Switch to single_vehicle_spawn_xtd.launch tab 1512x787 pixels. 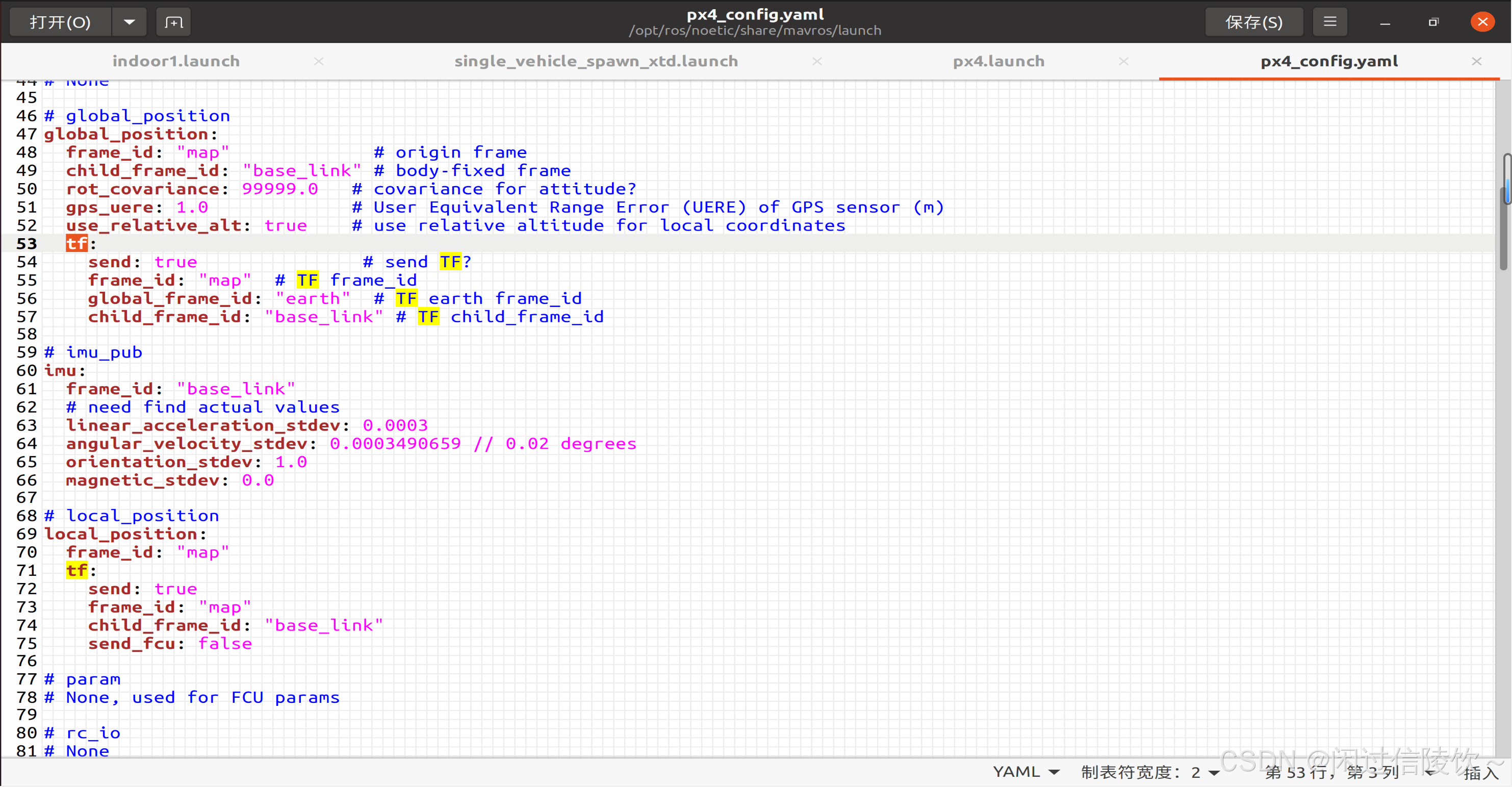pyautogui.click(x=595, y=61)
